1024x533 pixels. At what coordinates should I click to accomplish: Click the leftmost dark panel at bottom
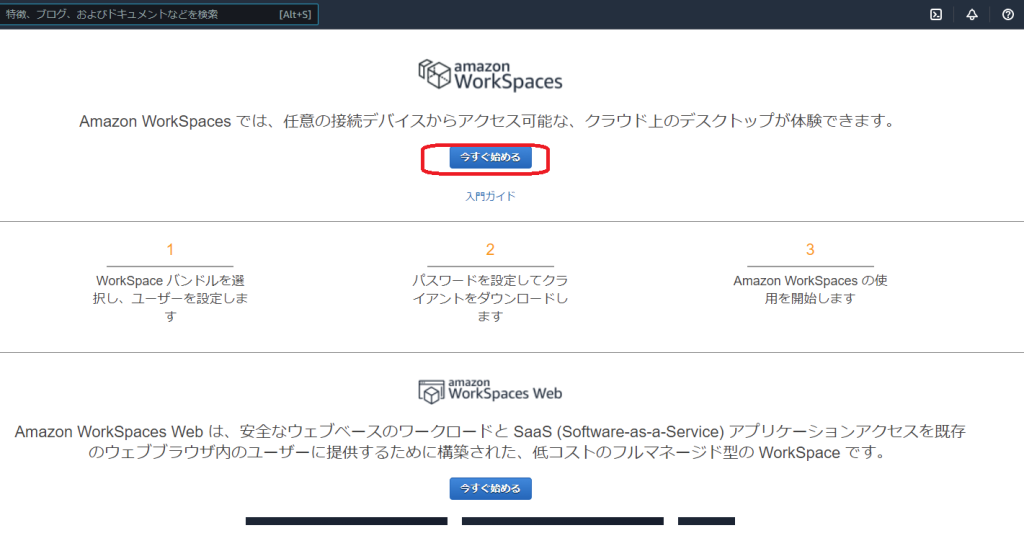[346, 522]
